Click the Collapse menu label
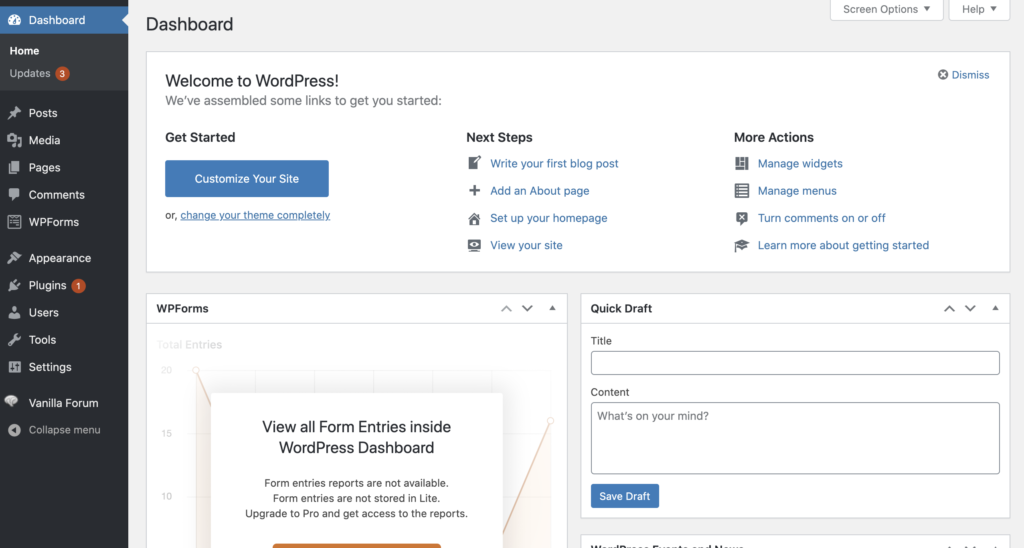 coord(65,430)
